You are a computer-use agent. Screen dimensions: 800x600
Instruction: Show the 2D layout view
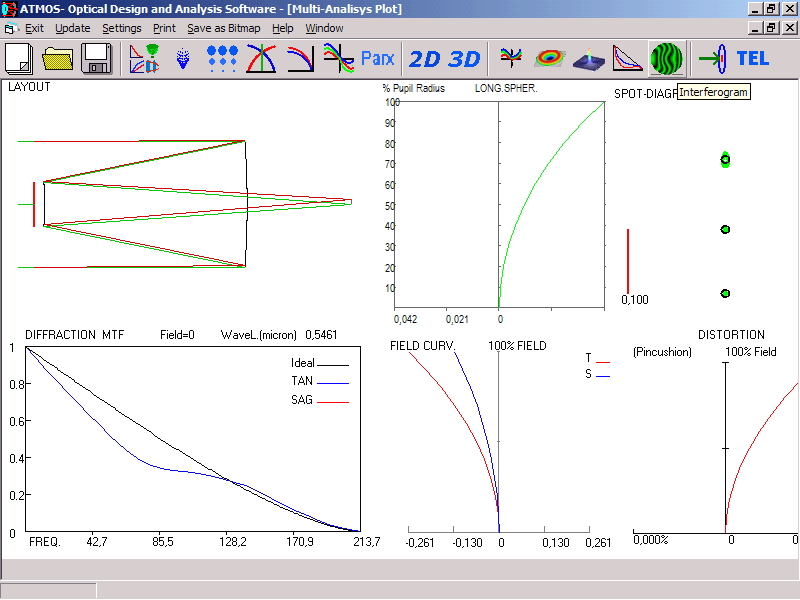pyautogui.click(x=424, y=58)
